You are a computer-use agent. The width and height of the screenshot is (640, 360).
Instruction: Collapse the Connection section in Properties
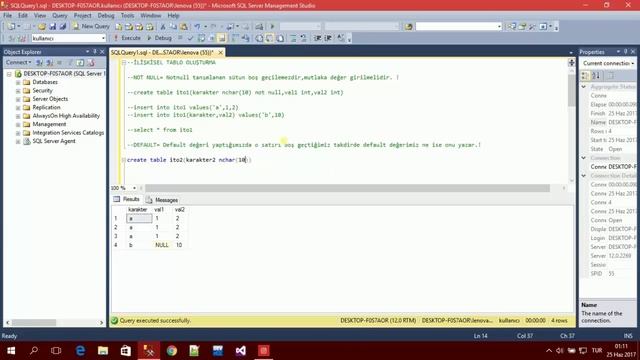coord(584,158)
